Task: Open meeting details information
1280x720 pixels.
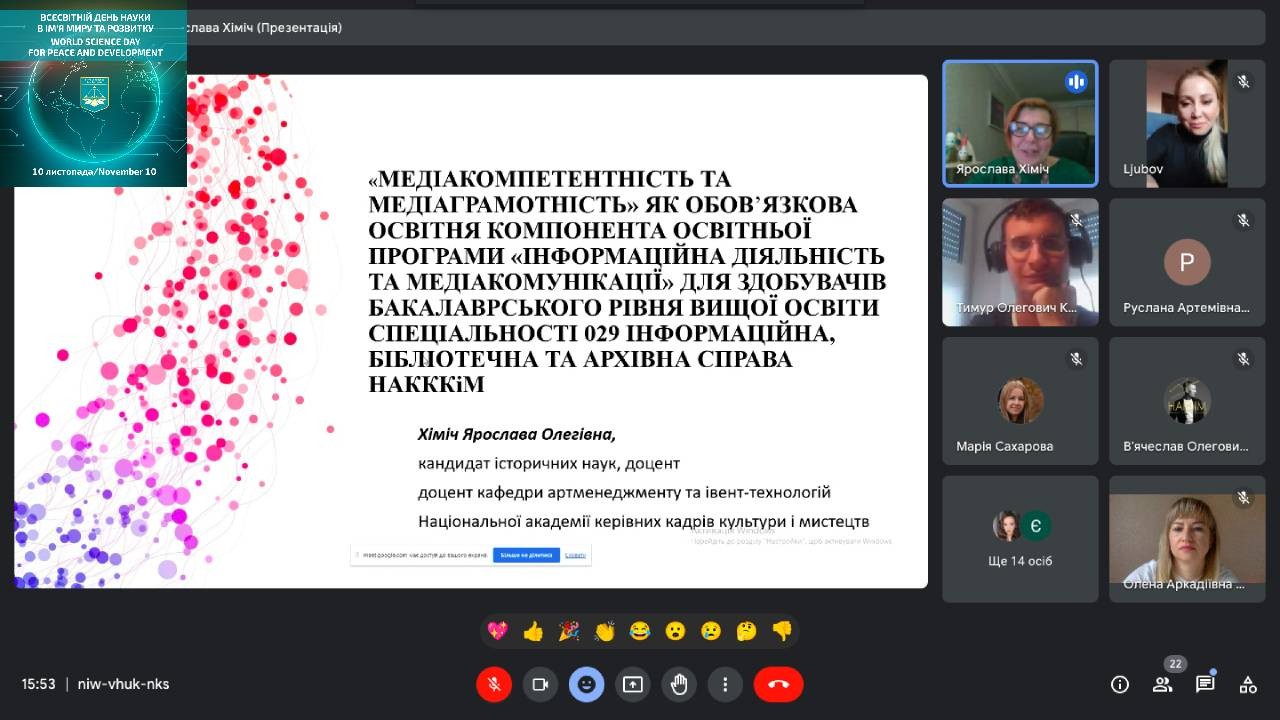Action: point(1120,684)
